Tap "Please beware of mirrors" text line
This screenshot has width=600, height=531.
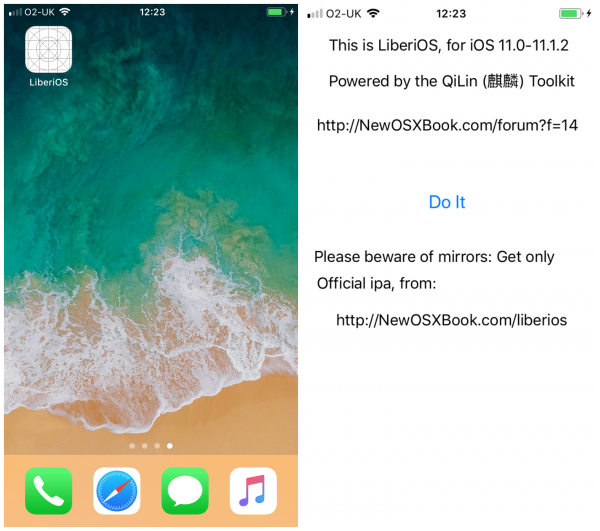coord(434,257)
